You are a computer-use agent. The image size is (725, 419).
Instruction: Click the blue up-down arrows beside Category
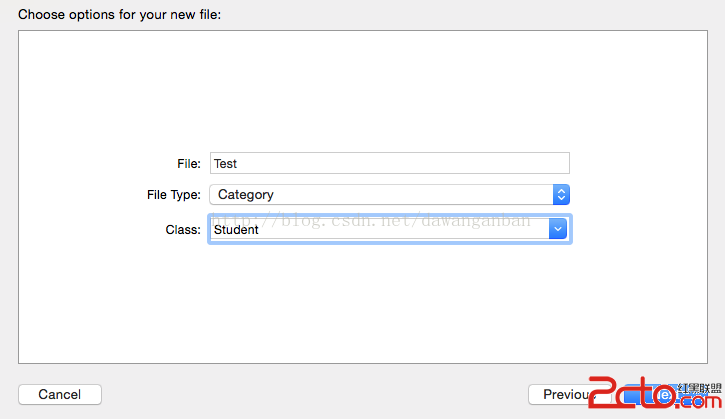(x=561, y=195)
